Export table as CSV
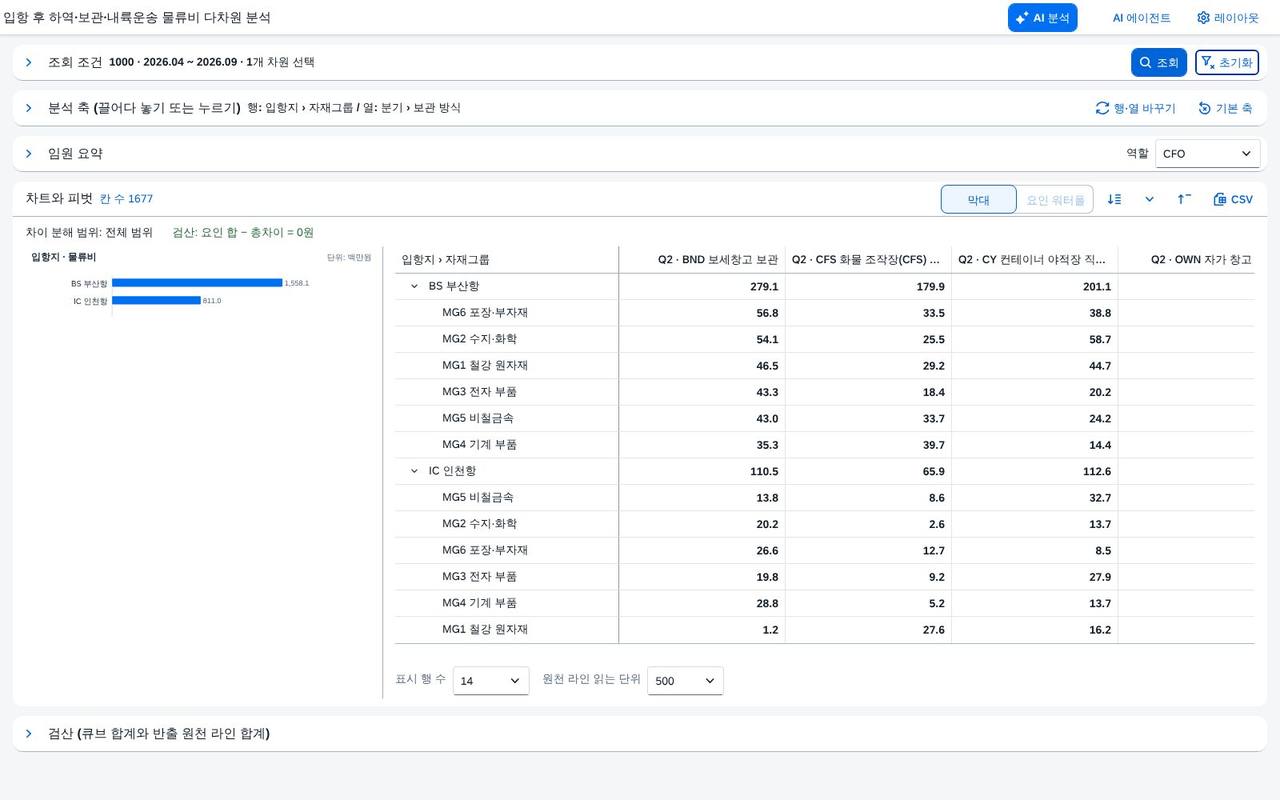 click(x=1233, y=199)
